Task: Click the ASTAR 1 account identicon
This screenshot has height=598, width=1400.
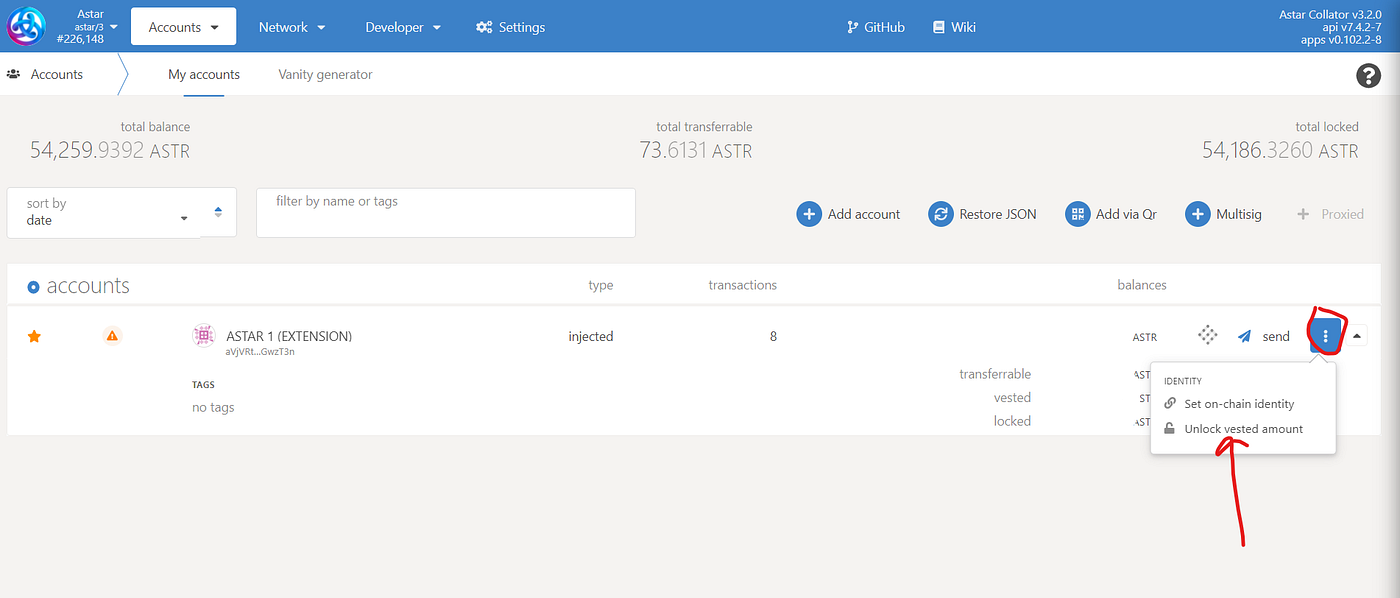Action: pyautogui.click(x=204, y=336)
